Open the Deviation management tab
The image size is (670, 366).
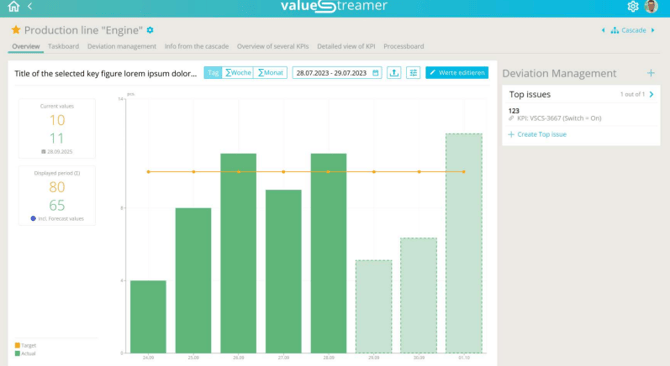(x=122, y=46)
